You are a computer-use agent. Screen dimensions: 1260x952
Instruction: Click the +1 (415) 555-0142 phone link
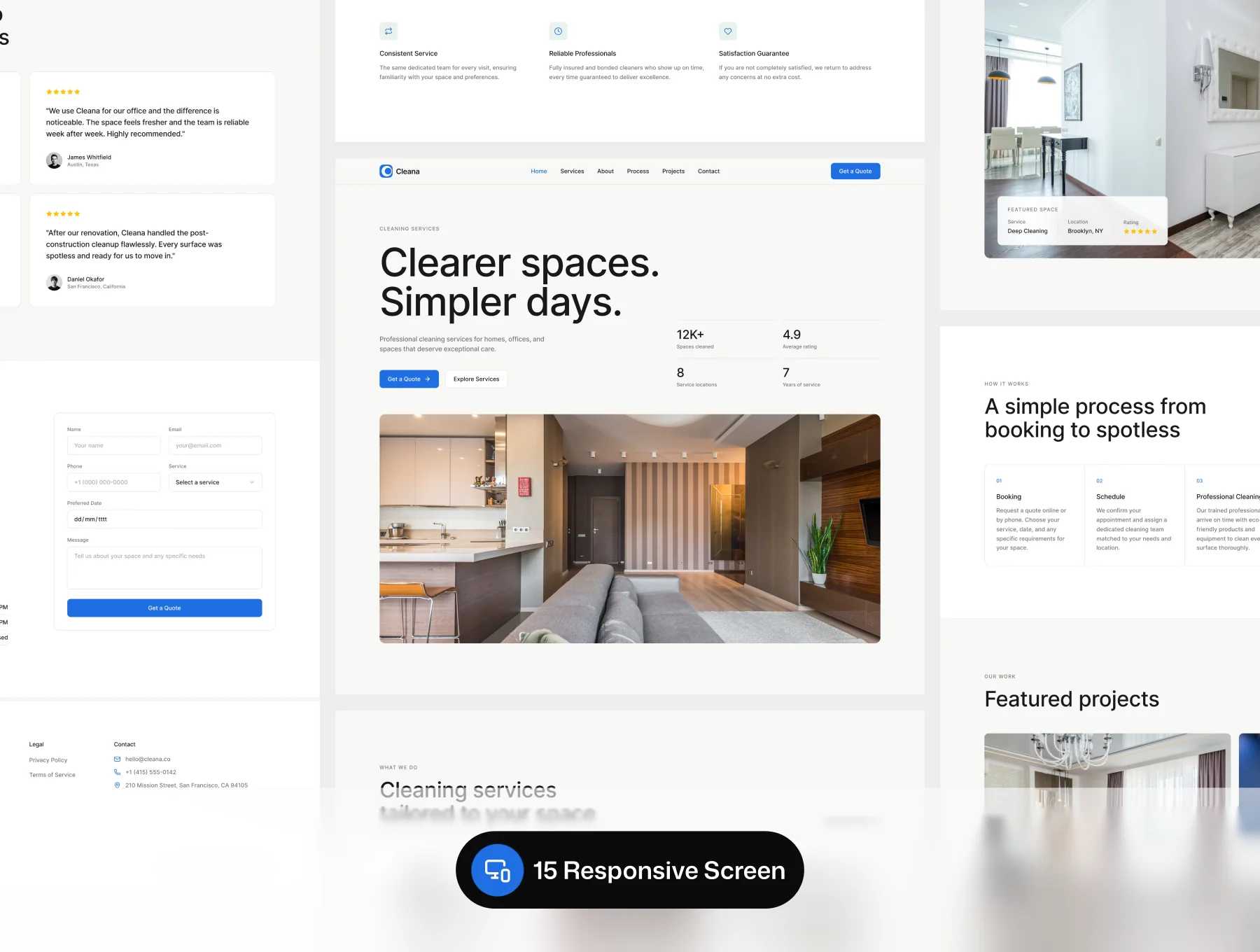(x=150, y=772)
